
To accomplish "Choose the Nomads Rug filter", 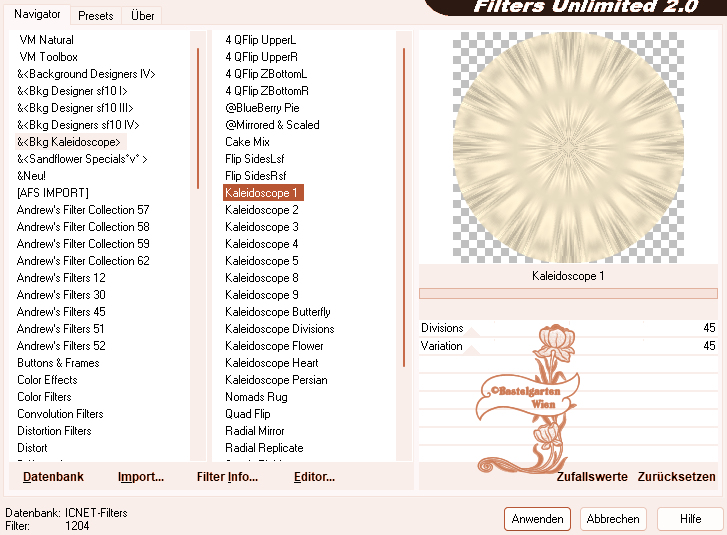I will pos(256,397).
